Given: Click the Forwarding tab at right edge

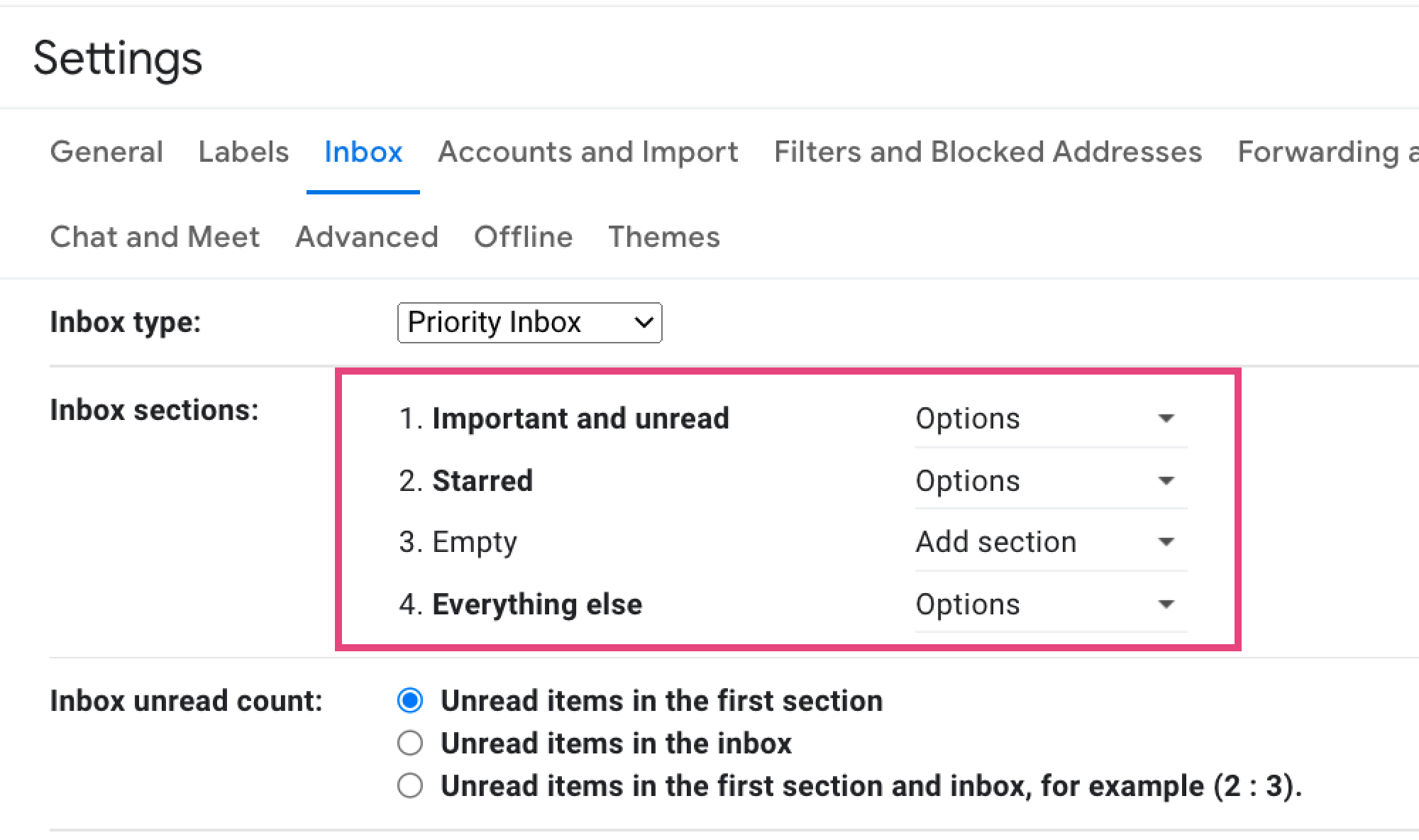Looking at the screenshot, I should coord(1325,152).
